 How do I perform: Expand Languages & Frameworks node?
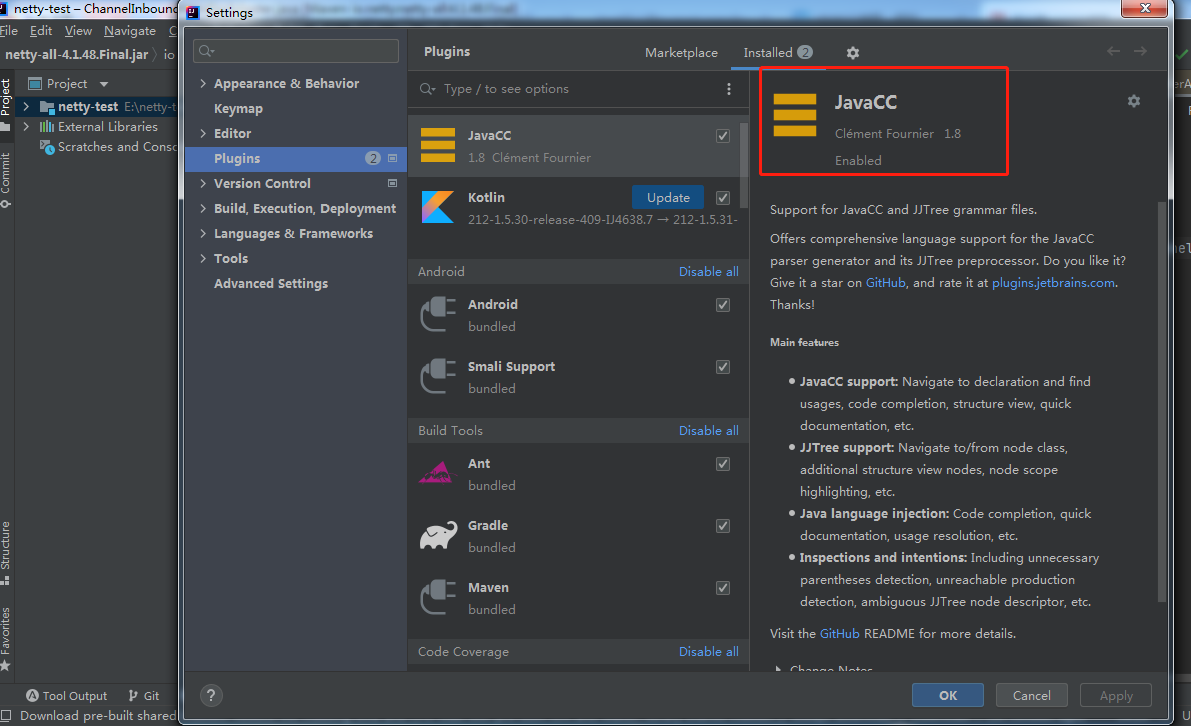pyautogui.click(x=203, y=233)
